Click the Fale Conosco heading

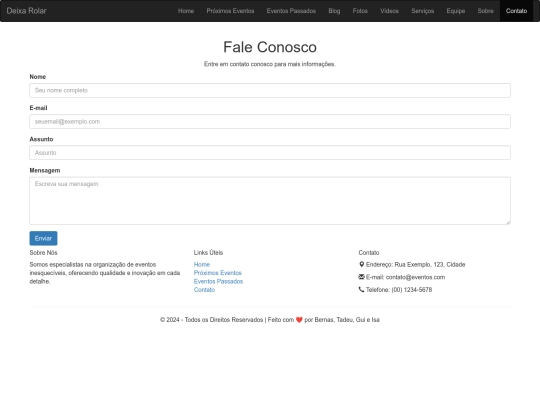tap(270, 47)
